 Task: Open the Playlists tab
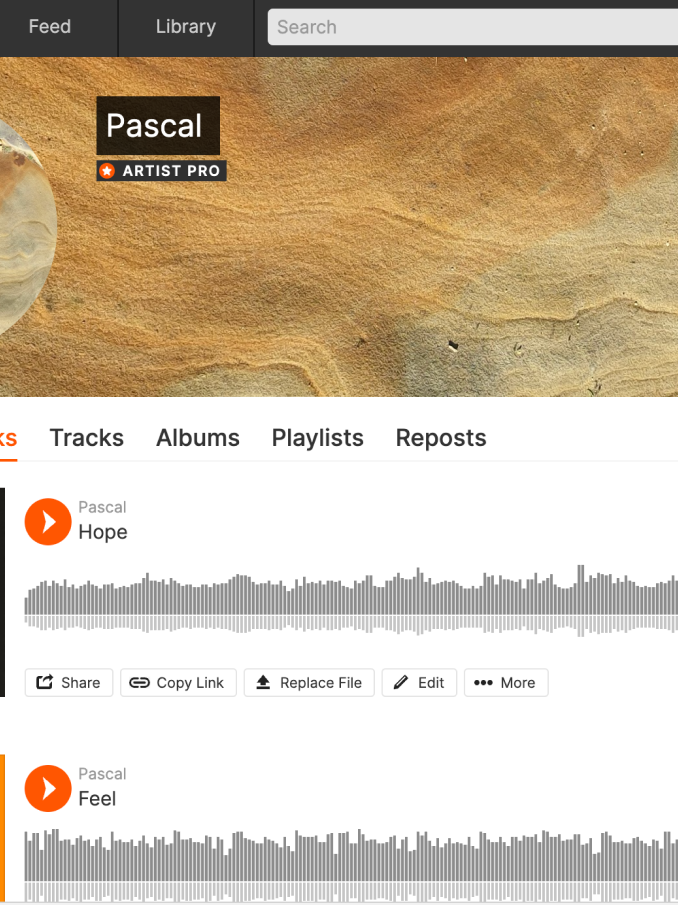[317, 438]
